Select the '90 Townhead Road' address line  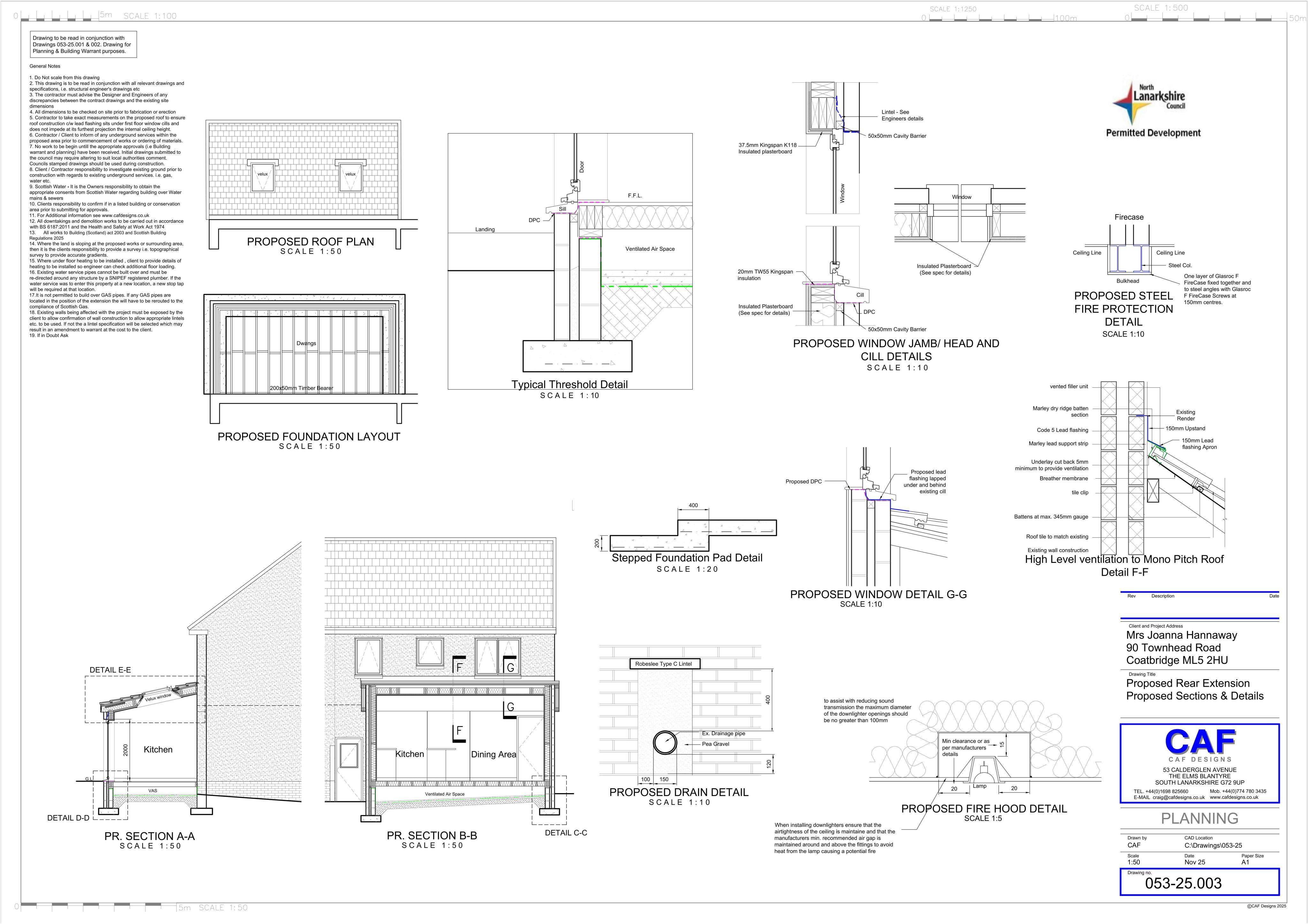[1174, 648]
